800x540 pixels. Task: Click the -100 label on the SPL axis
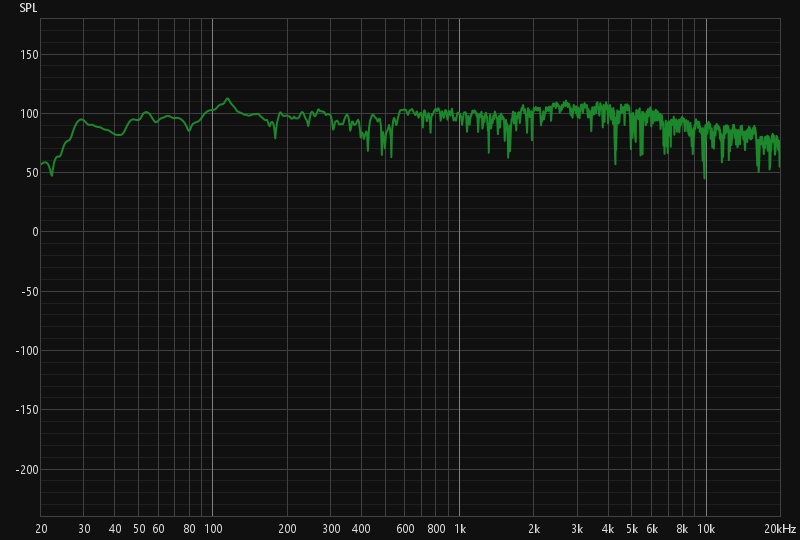(x=27, y=351)
